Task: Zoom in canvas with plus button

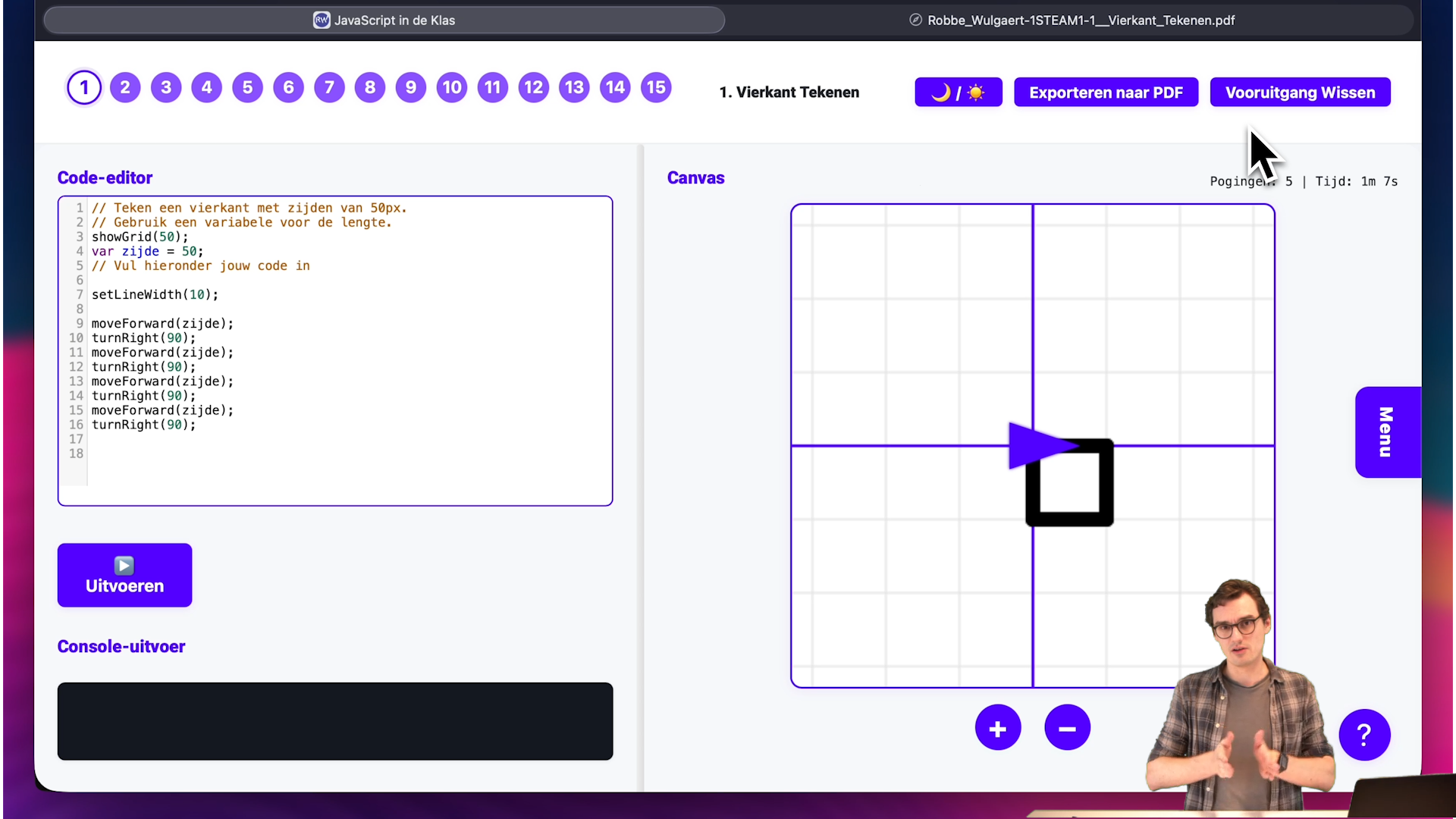Action: (997, 728)
